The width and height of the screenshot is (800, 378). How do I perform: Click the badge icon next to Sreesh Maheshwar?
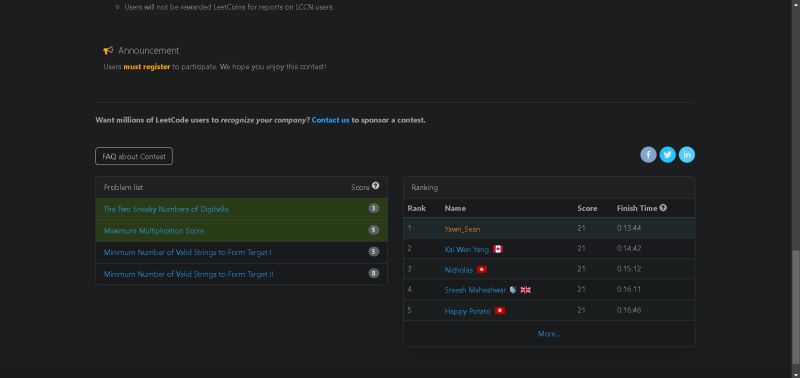513,290
